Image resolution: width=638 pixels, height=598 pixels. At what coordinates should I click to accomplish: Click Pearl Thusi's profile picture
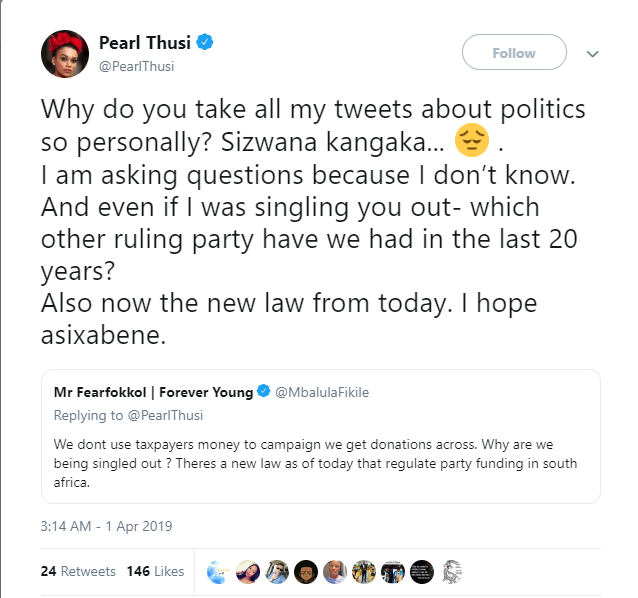[65, 53]
